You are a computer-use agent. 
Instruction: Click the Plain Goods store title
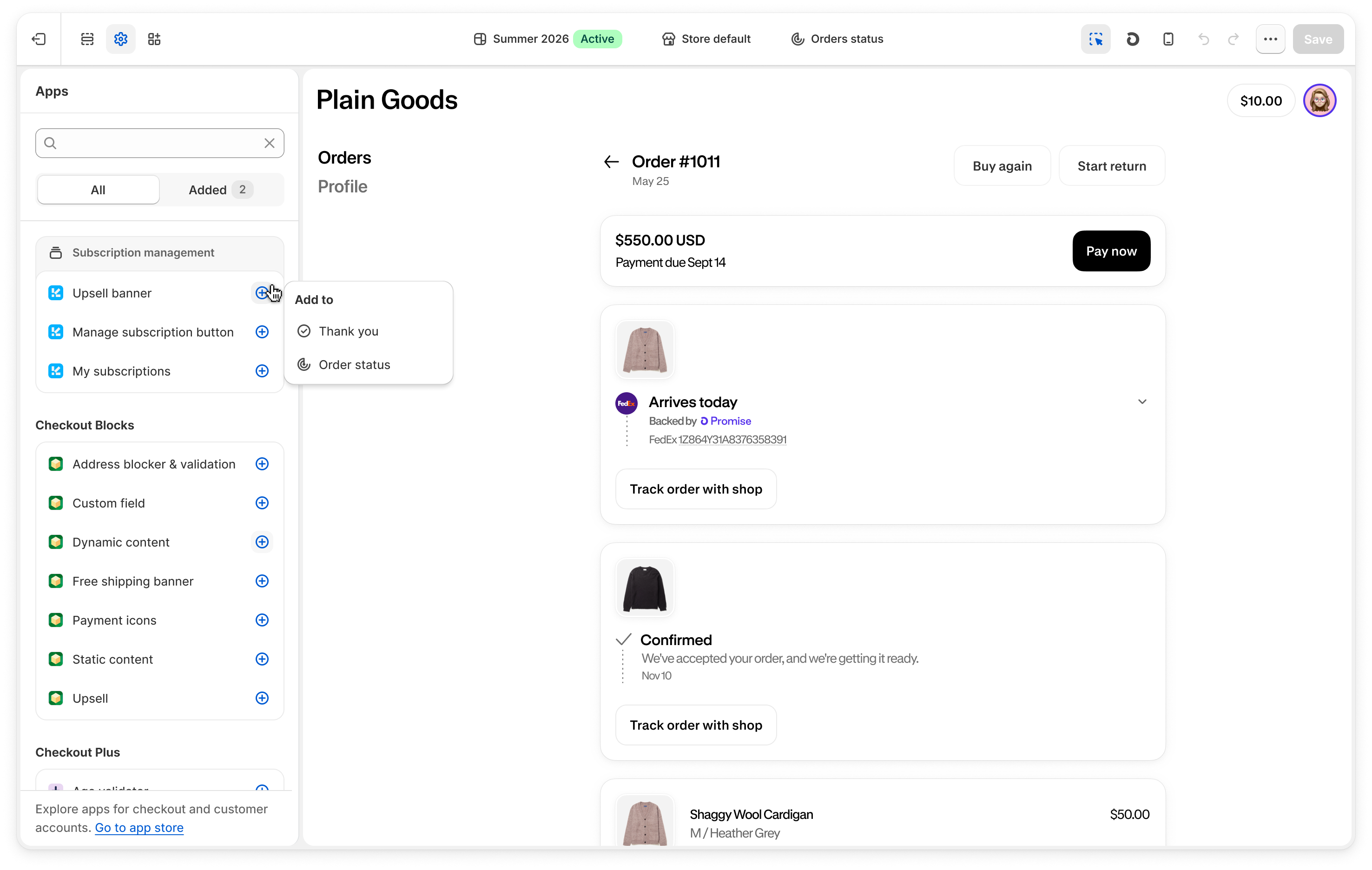387,100
